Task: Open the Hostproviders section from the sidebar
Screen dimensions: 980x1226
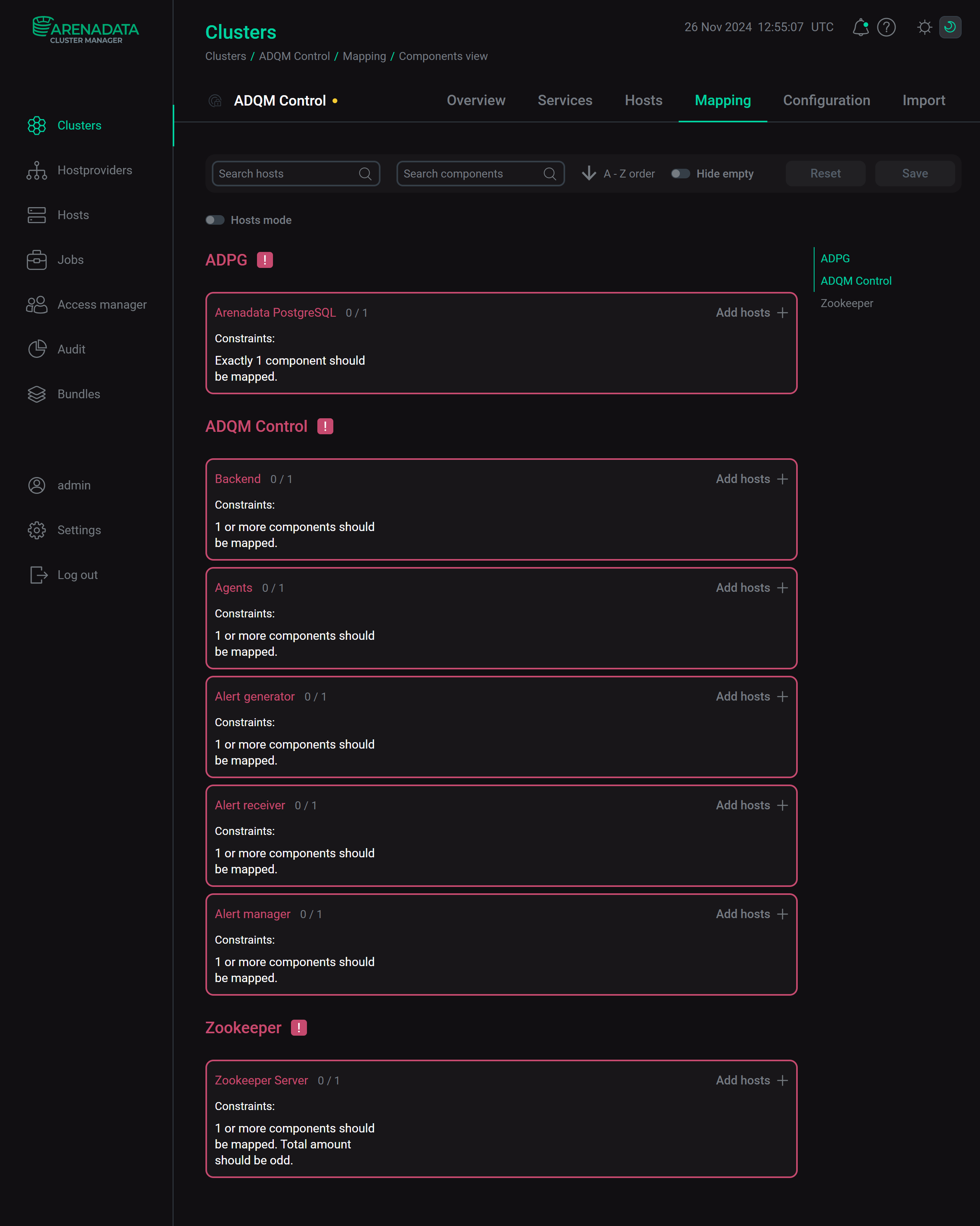Action: click(x=94, y=170)
